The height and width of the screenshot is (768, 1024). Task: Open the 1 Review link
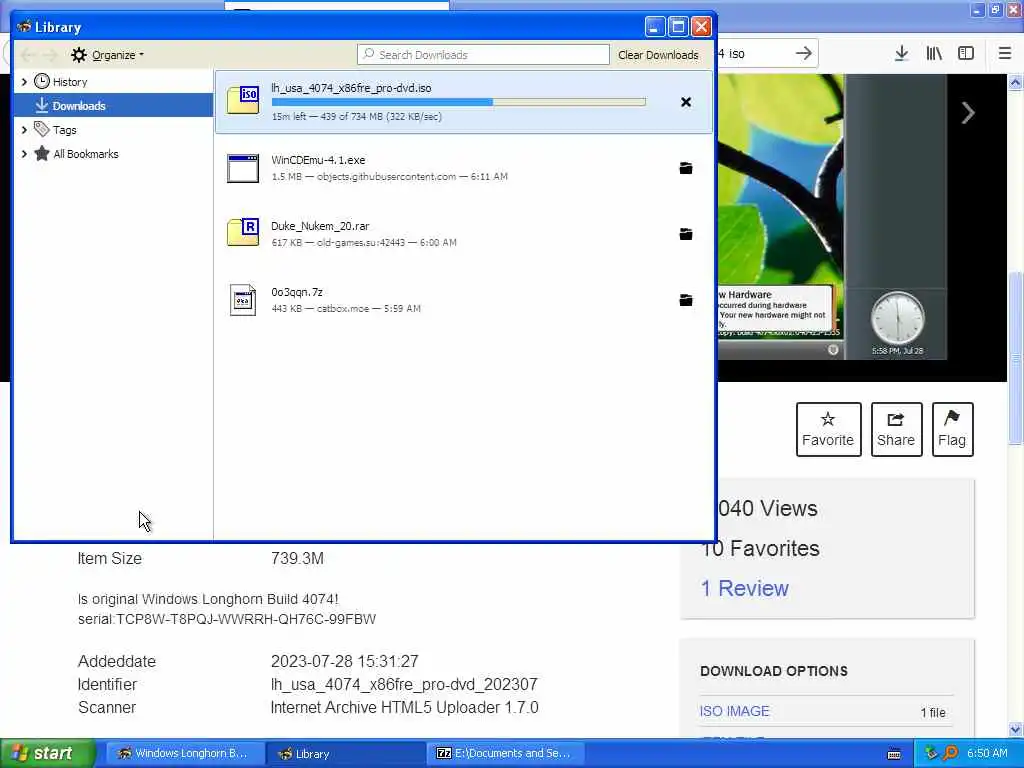click(744, 588)
